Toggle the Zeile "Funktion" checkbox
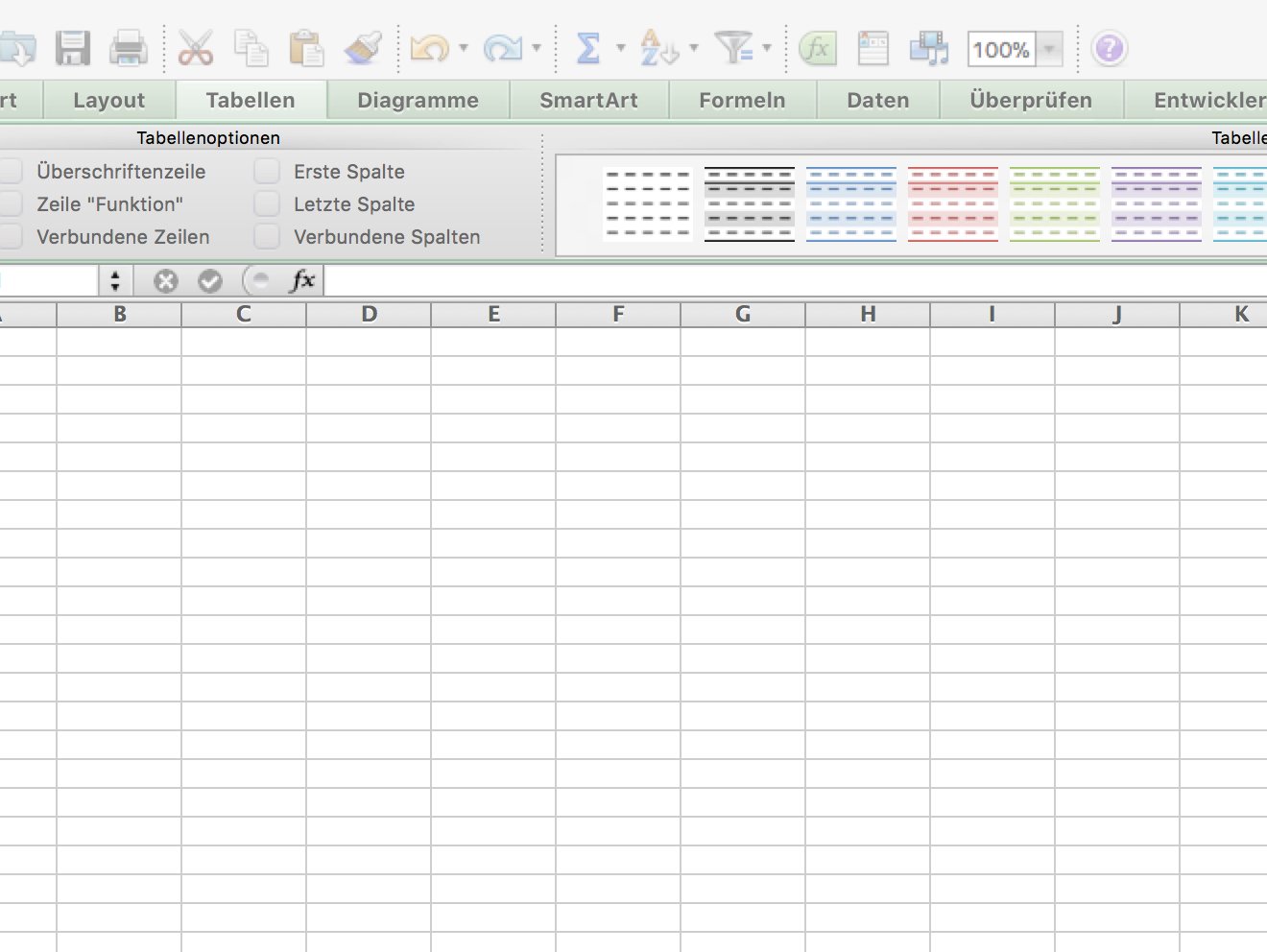Image resolution: width=1267 pixels, height=952 pixels. 11,204
